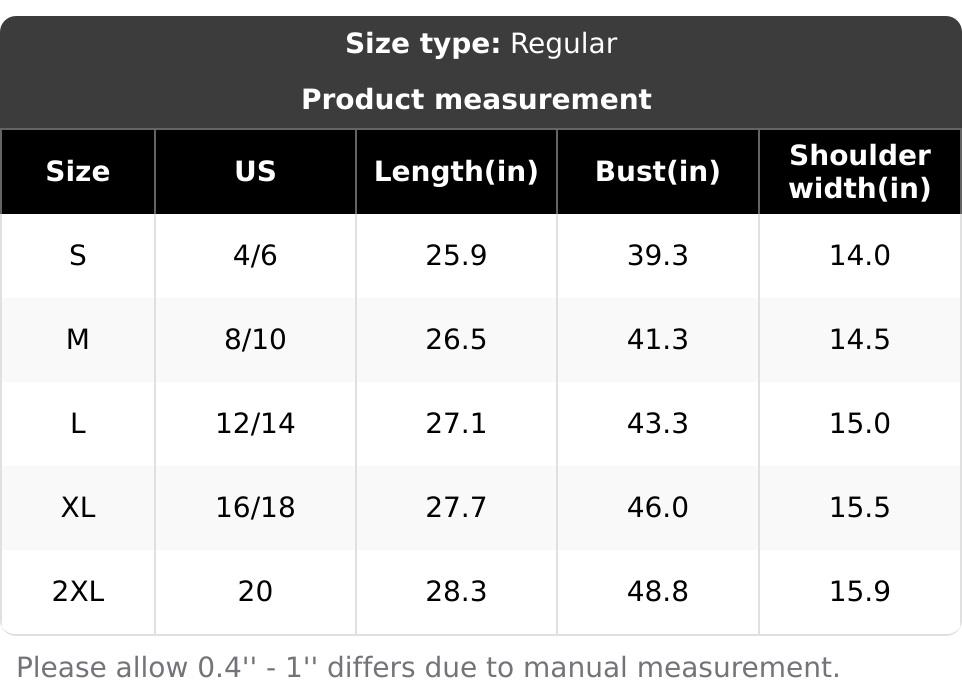
Task: Click the 26.5 length value
Action: click(456, 340)
